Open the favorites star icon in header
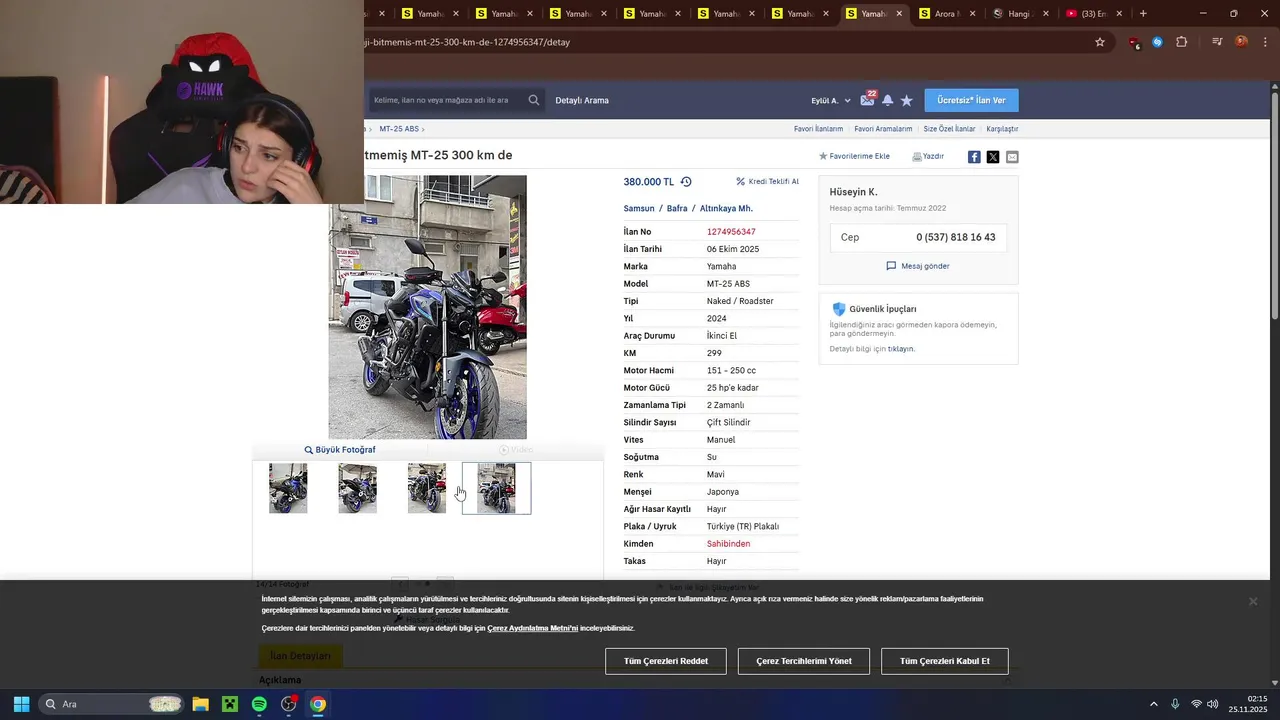Screen dimensions: 1280x720 906,100
